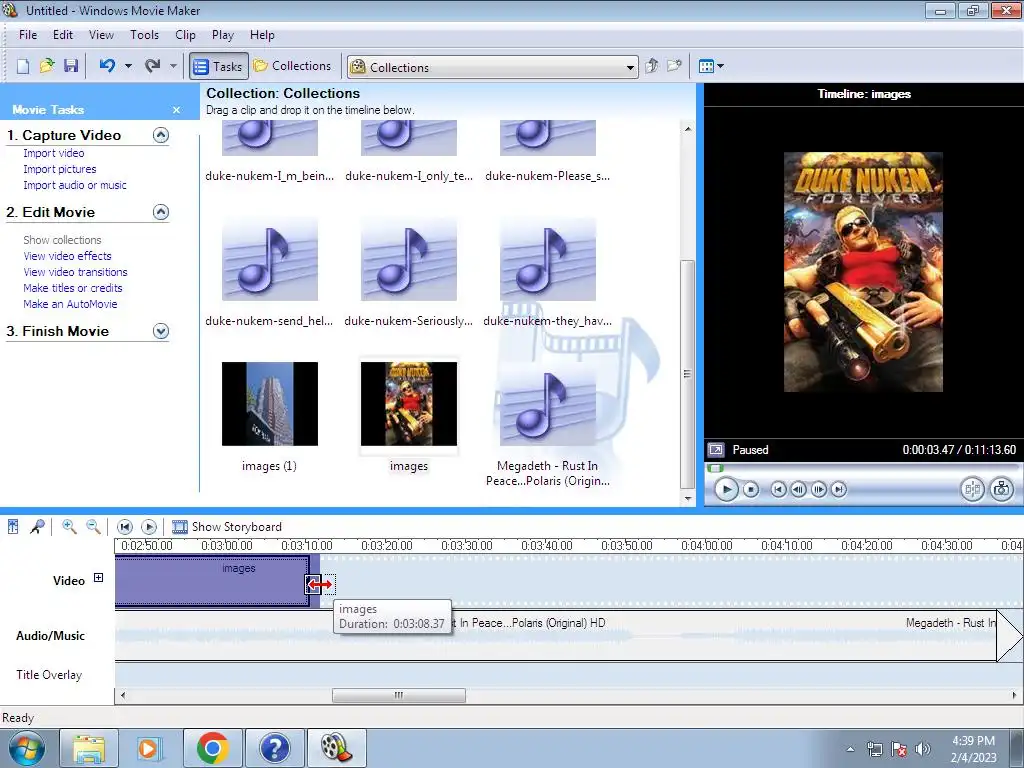Collapse the Capture Video section
The image size is (1024, 768).
161,135
